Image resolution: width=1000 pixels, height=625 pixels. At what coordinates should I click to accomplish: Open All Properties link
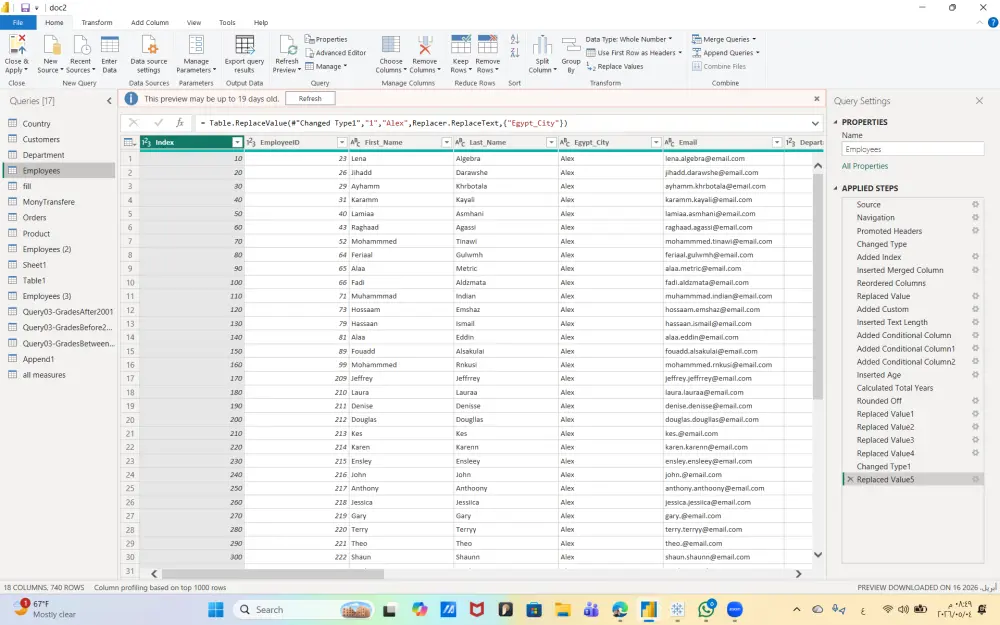[864, 166]
